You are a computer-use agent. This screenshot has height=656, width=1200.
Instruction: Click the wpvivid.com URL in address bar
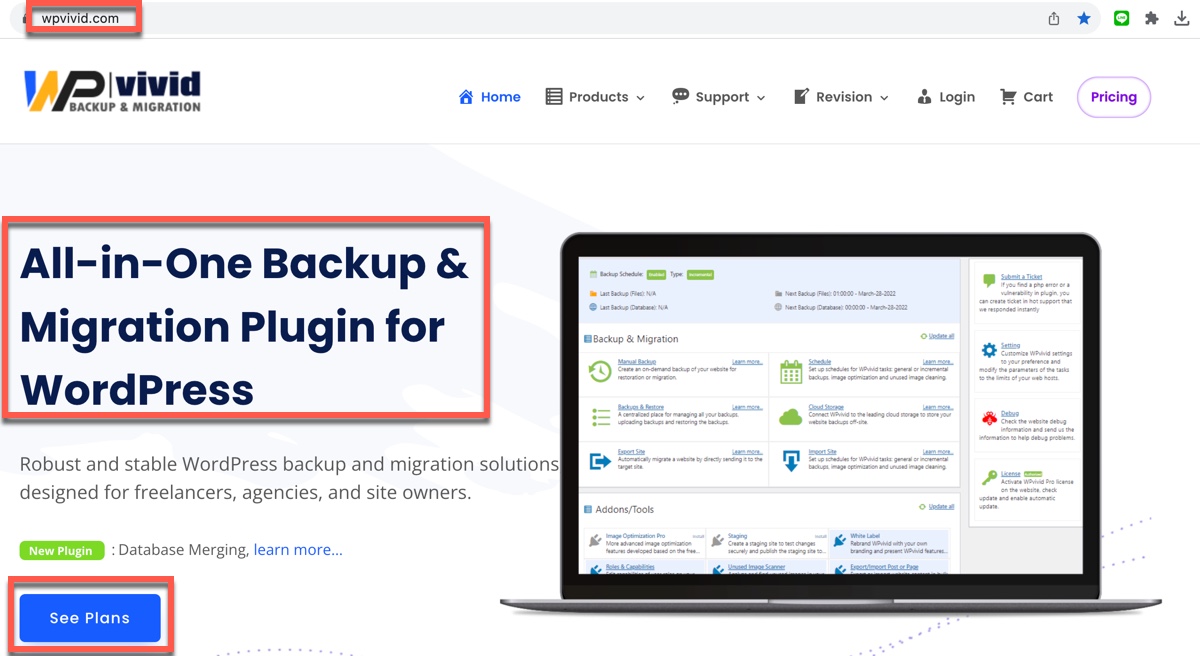80,19
